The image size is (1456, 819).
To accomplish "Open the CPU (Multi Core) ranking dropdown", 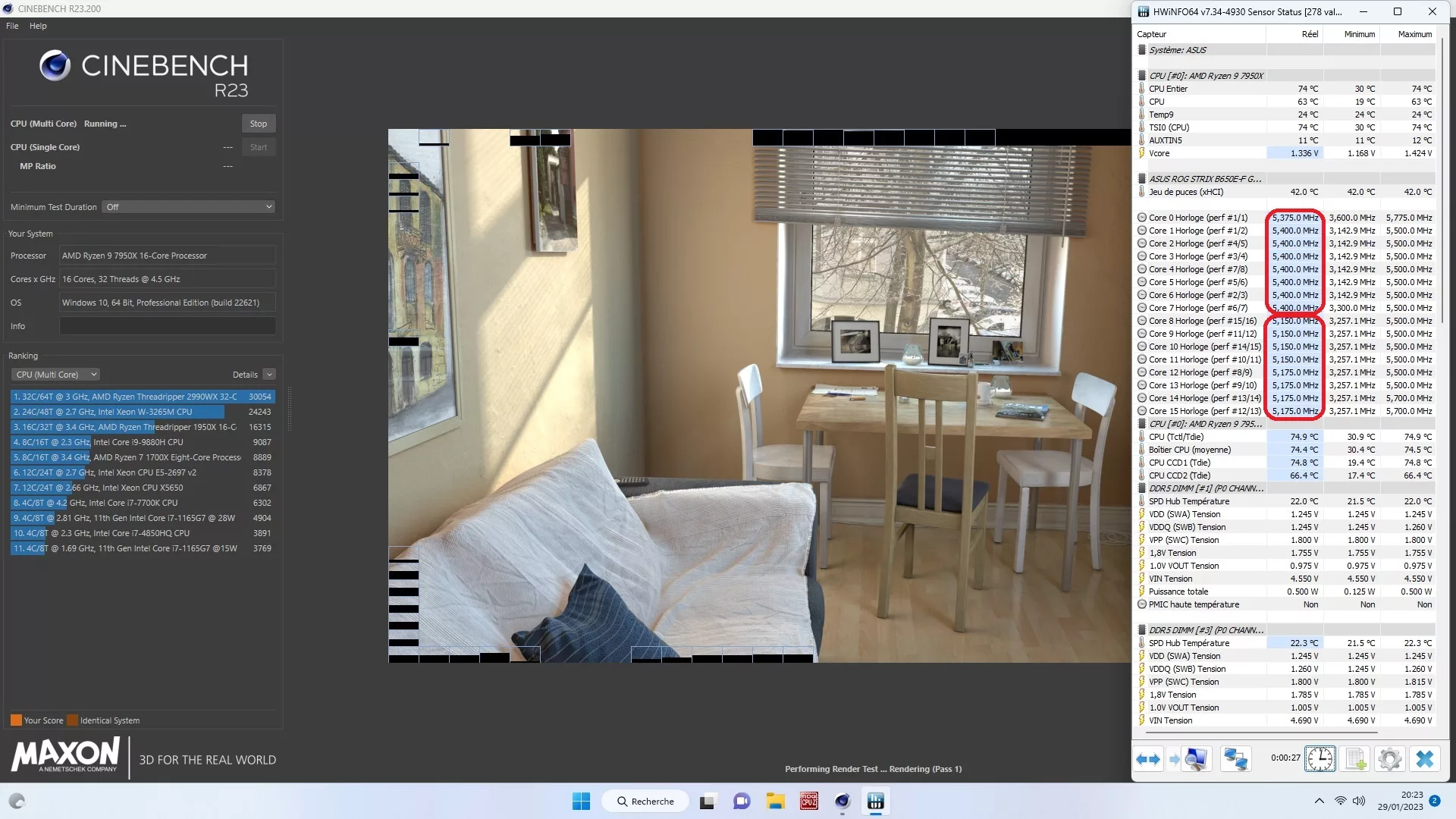I will pos(57,375).
